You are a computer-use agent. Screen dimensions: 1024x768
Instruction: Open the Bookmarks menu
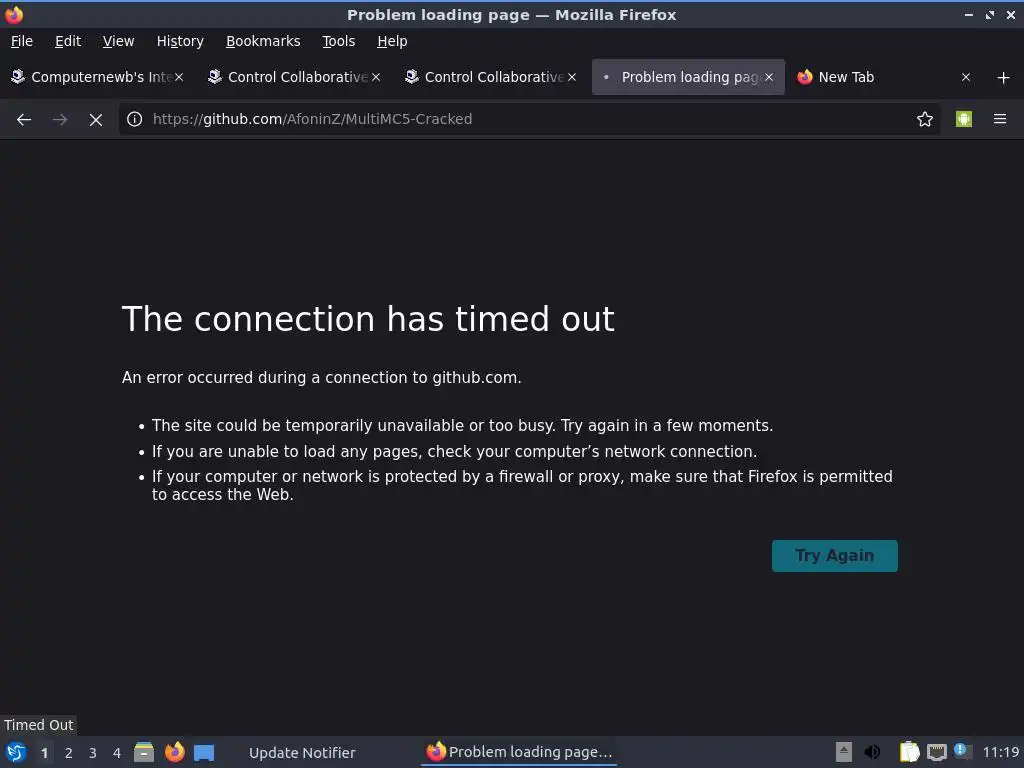point(263,41)
